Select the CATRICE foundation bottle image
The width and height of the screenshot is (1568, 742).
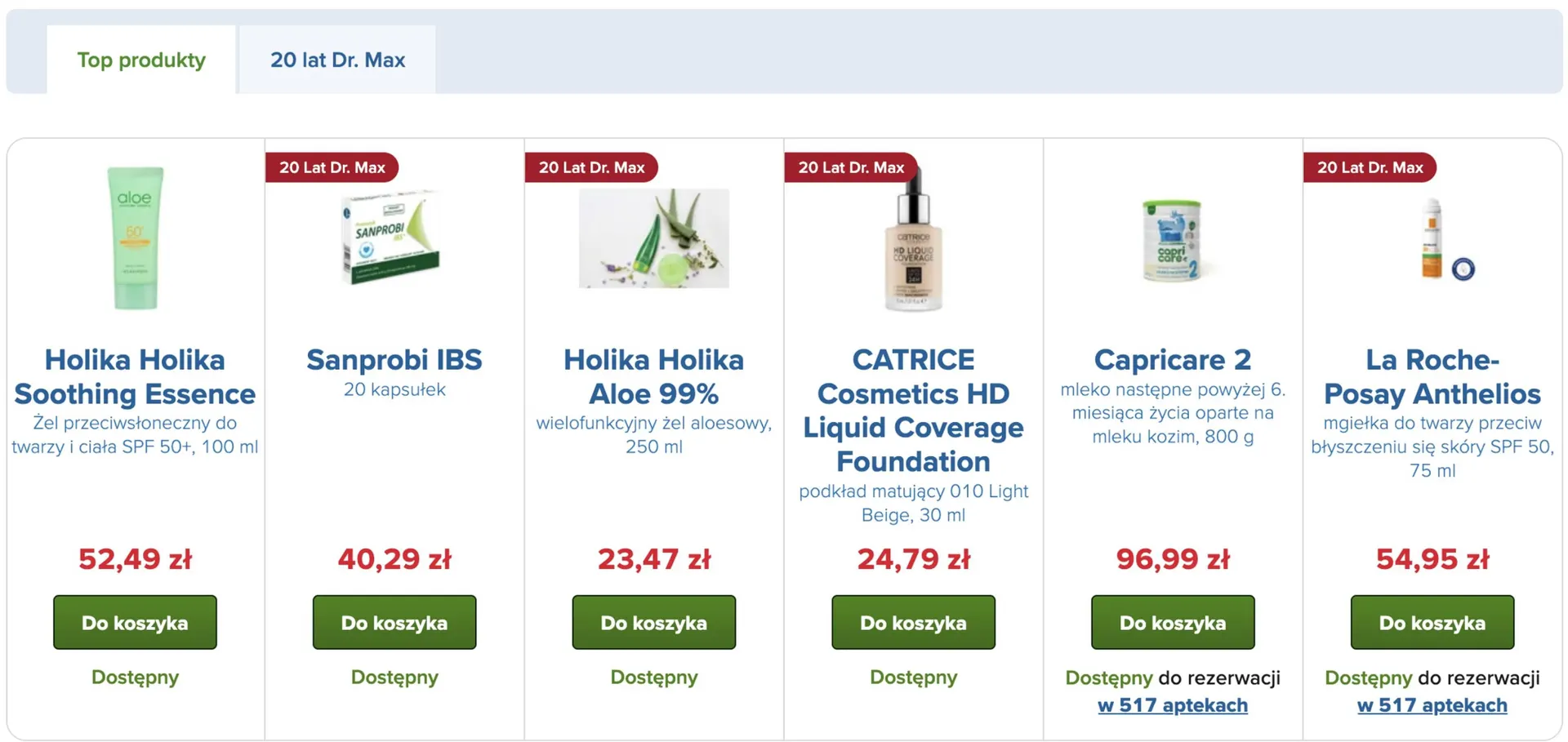(913, 245)
